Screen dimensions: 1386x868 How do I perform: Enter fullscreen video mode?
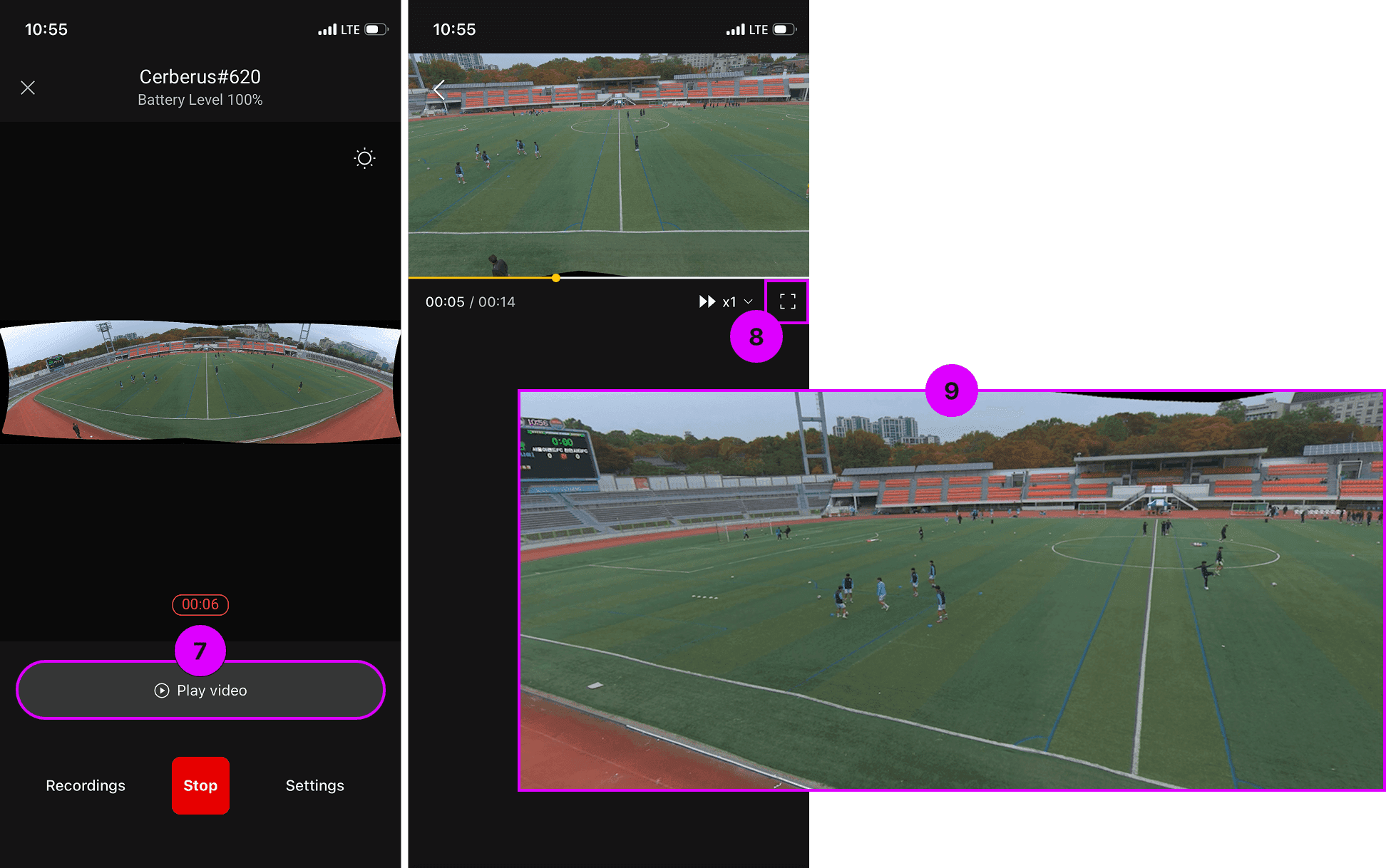787,301
